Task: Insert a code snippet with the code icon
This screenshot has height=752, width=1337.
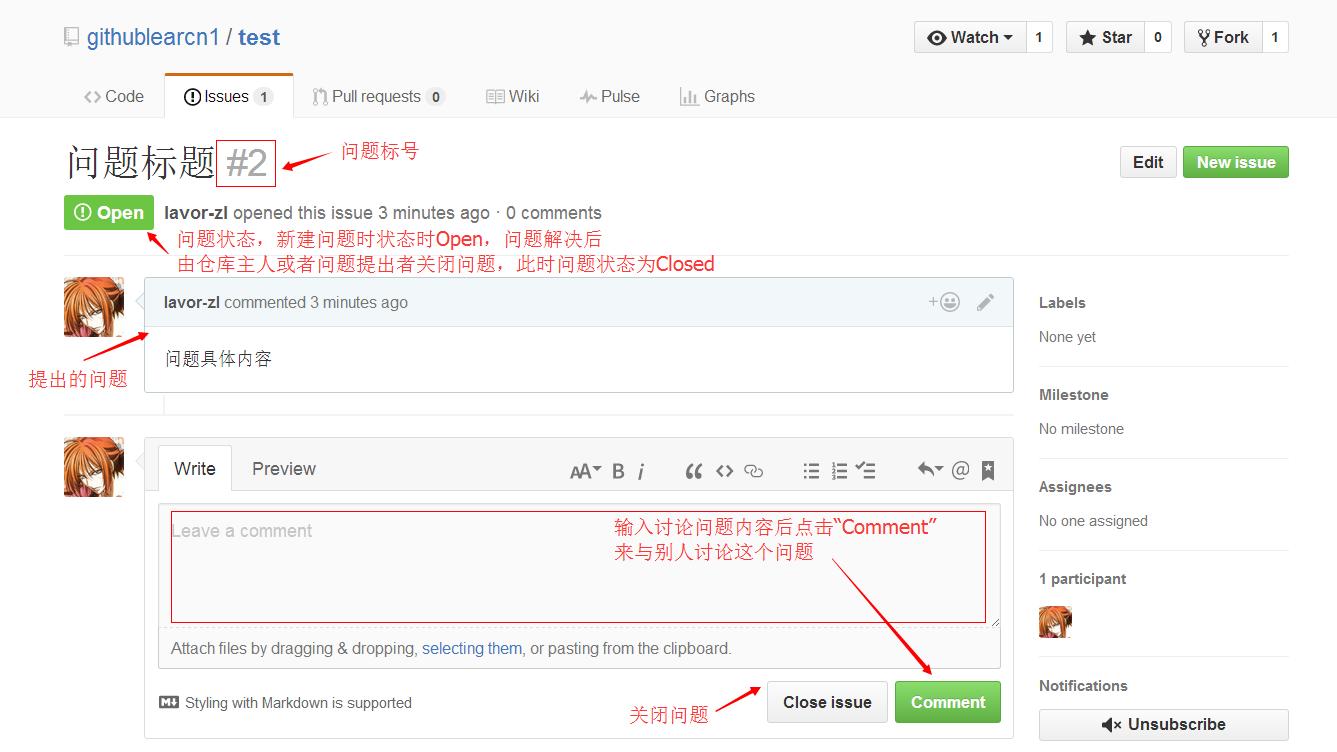Action: pos(724,469)
